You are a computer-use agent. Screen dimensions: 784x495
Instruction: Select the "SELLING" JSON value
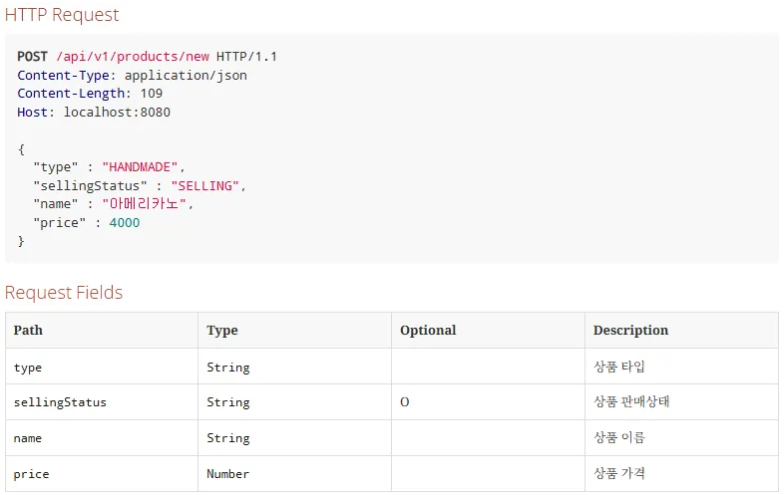[205, 186]
